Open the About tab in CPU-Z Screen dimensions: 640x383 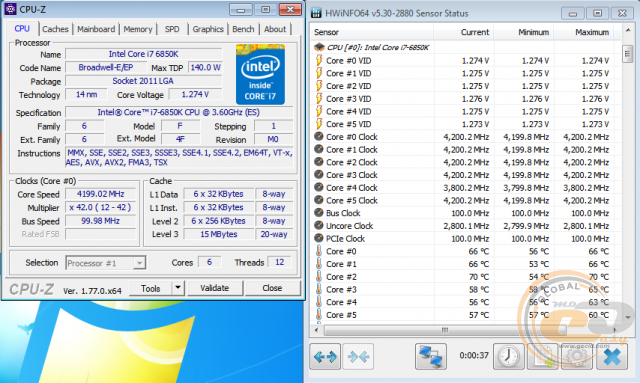point(275,29)
